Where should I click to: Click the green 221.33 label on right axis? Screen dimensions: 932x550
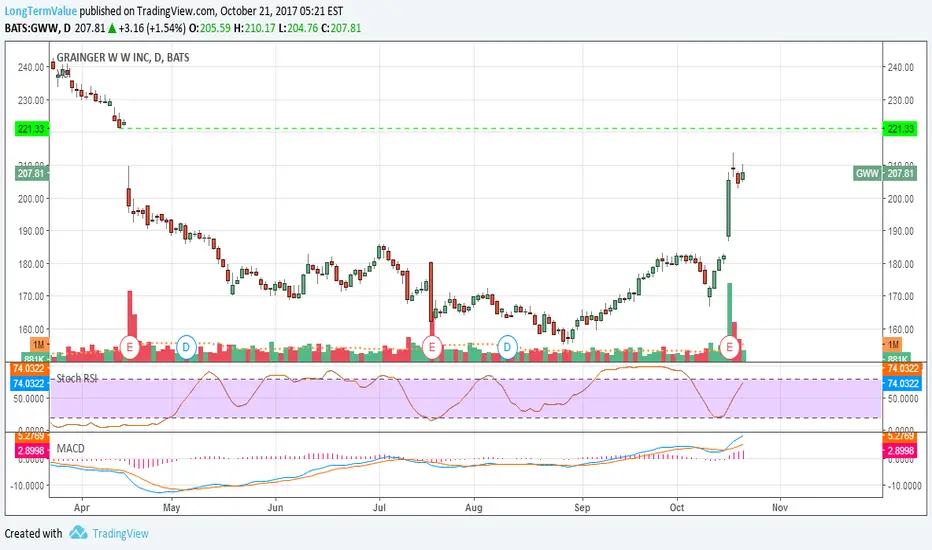900,129
